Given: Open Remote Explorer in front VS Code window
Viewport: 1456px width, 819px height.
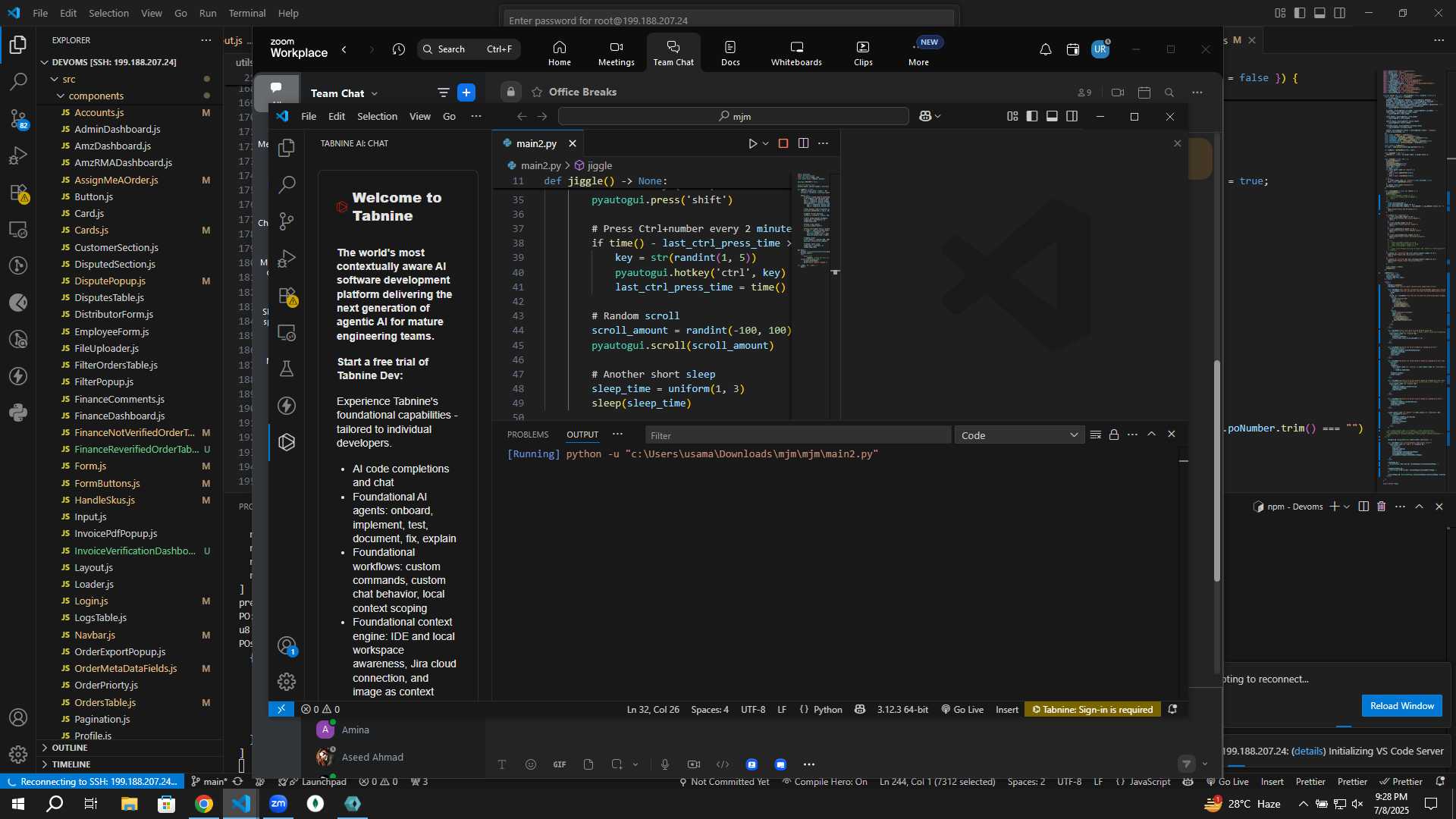Looking at the screenshot, I should [287, 332].
